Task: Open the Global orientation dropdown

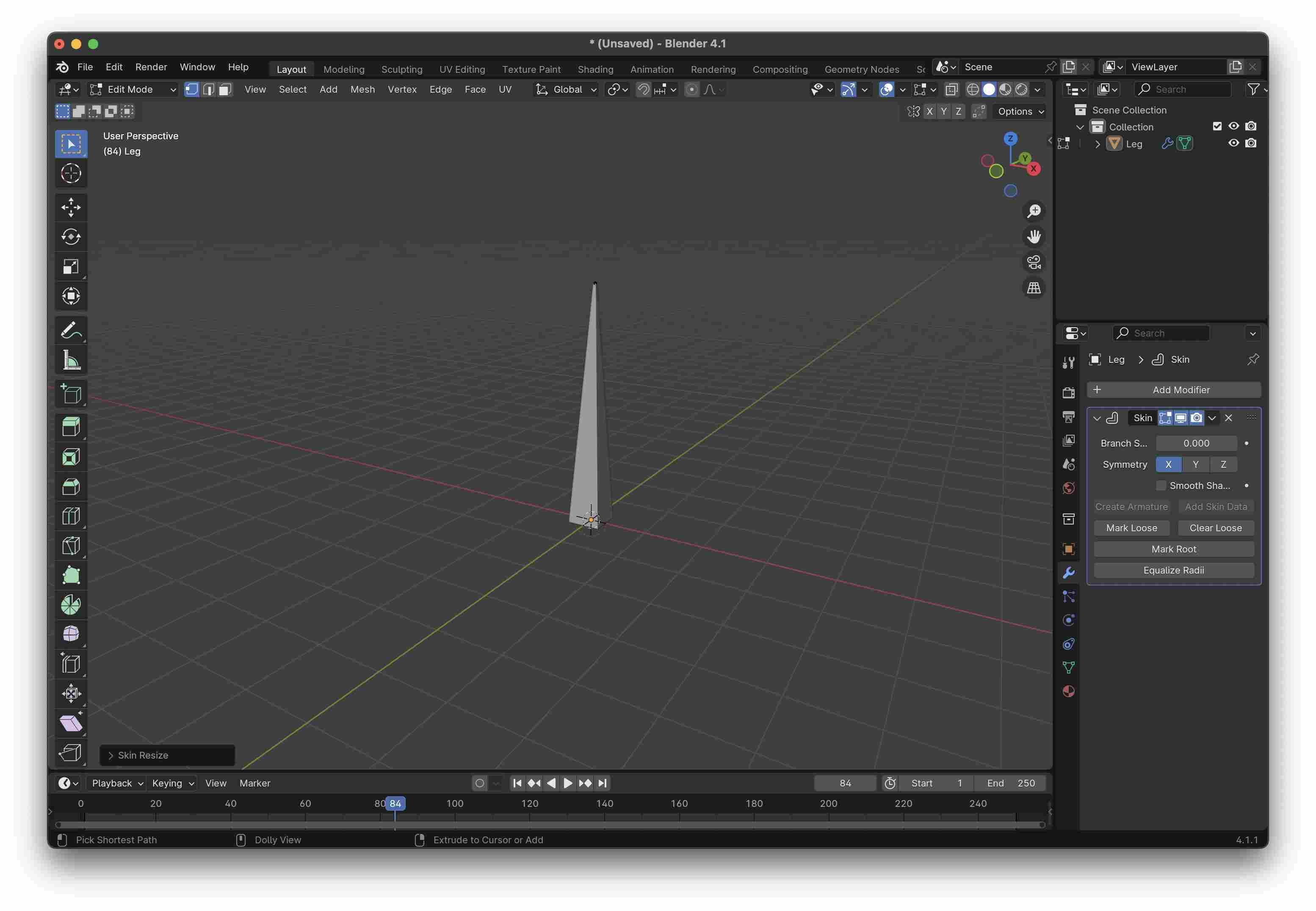Action: pos(566,90)
